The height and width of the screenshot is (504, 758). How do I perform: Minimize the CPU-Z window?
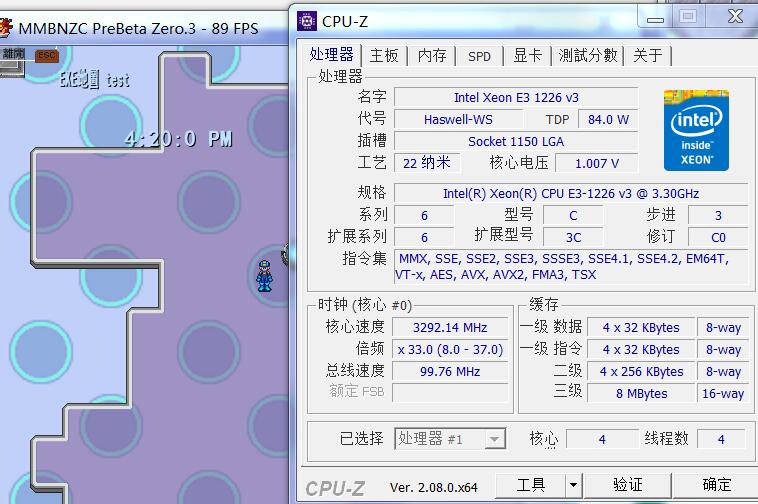click(655, 18)
